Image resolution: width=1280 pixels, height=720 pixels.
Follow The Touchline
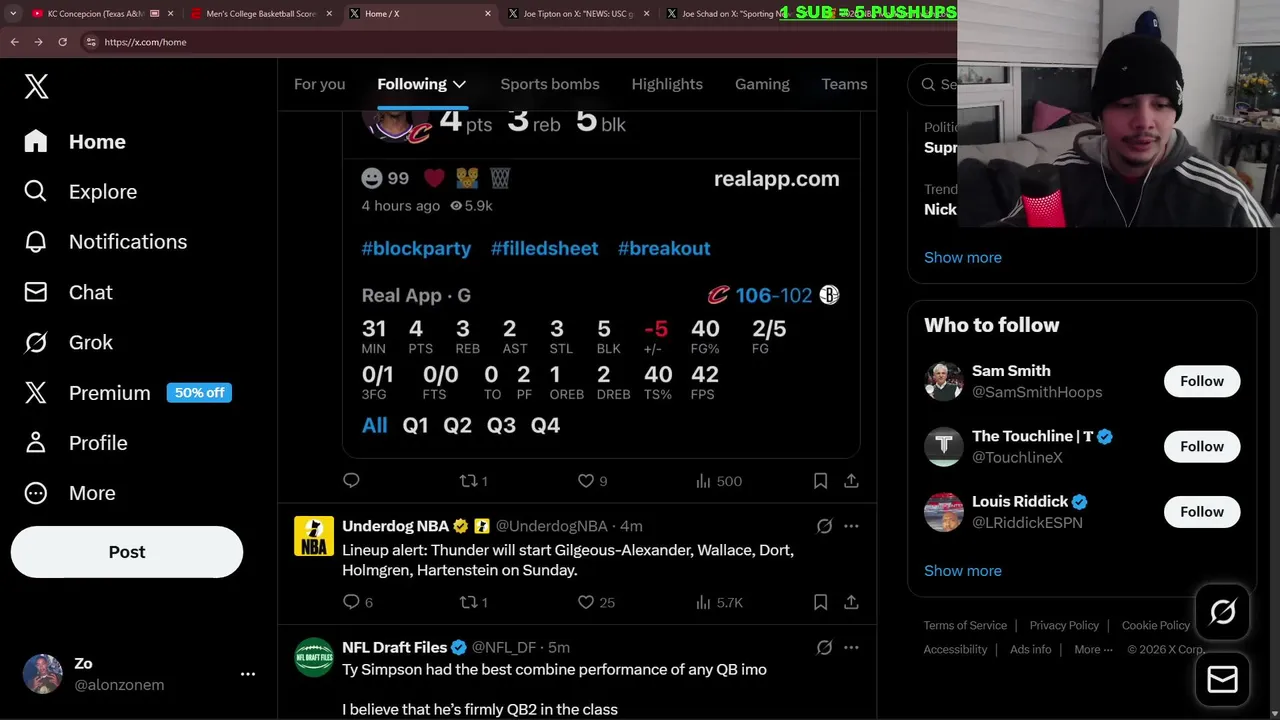point(1201,446)
